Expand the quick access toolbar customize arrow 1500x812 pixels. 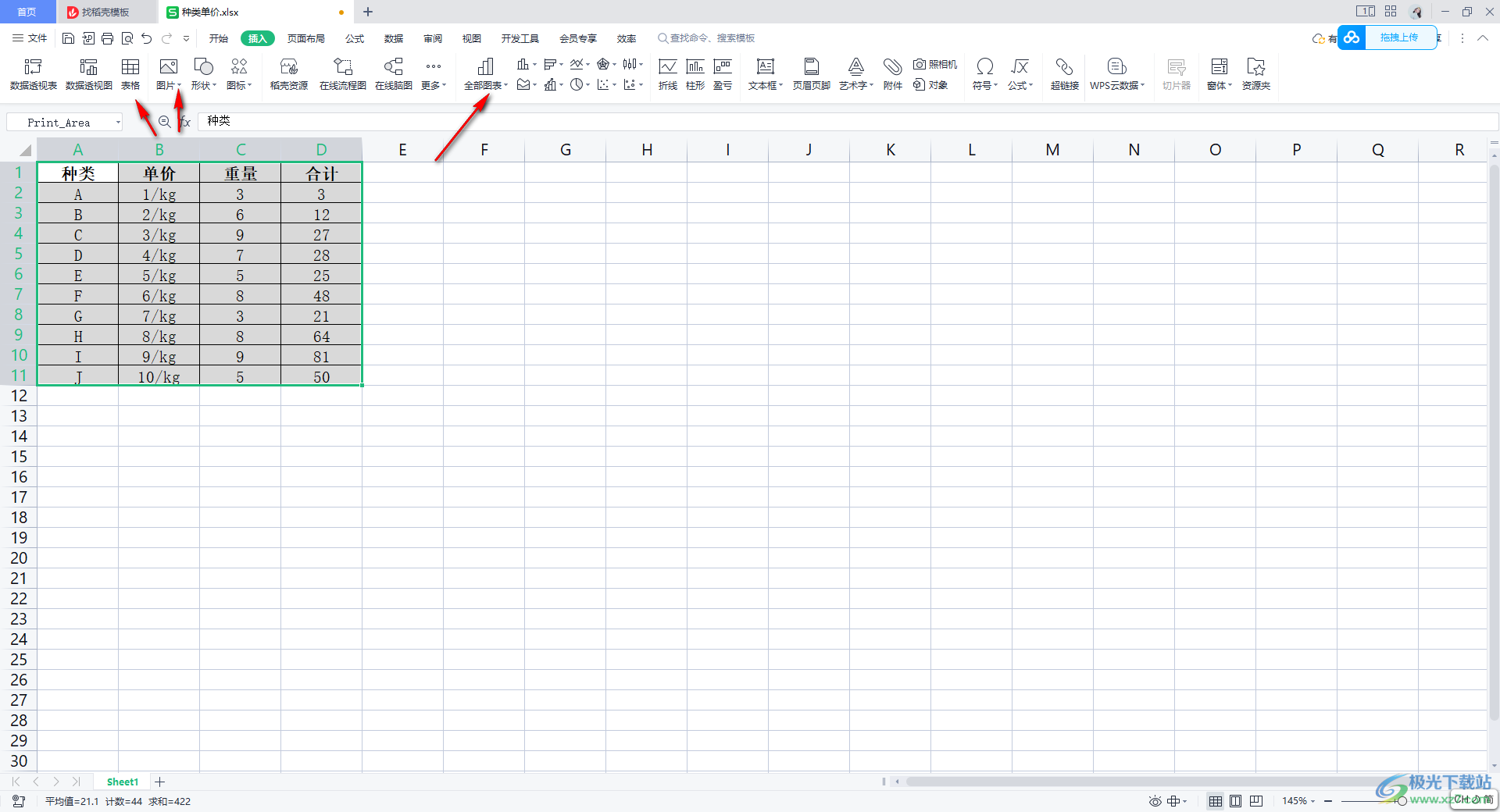coord(186,38)
